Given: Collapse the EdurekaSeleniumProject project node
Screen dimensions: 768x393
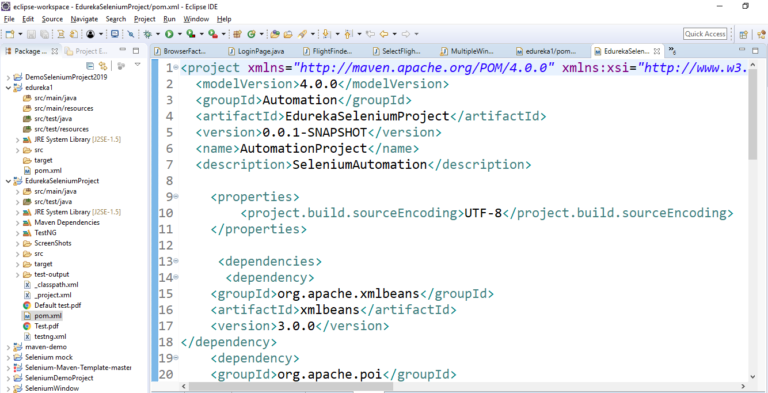Looking at the screenshot, I should (x=8, y=181).
